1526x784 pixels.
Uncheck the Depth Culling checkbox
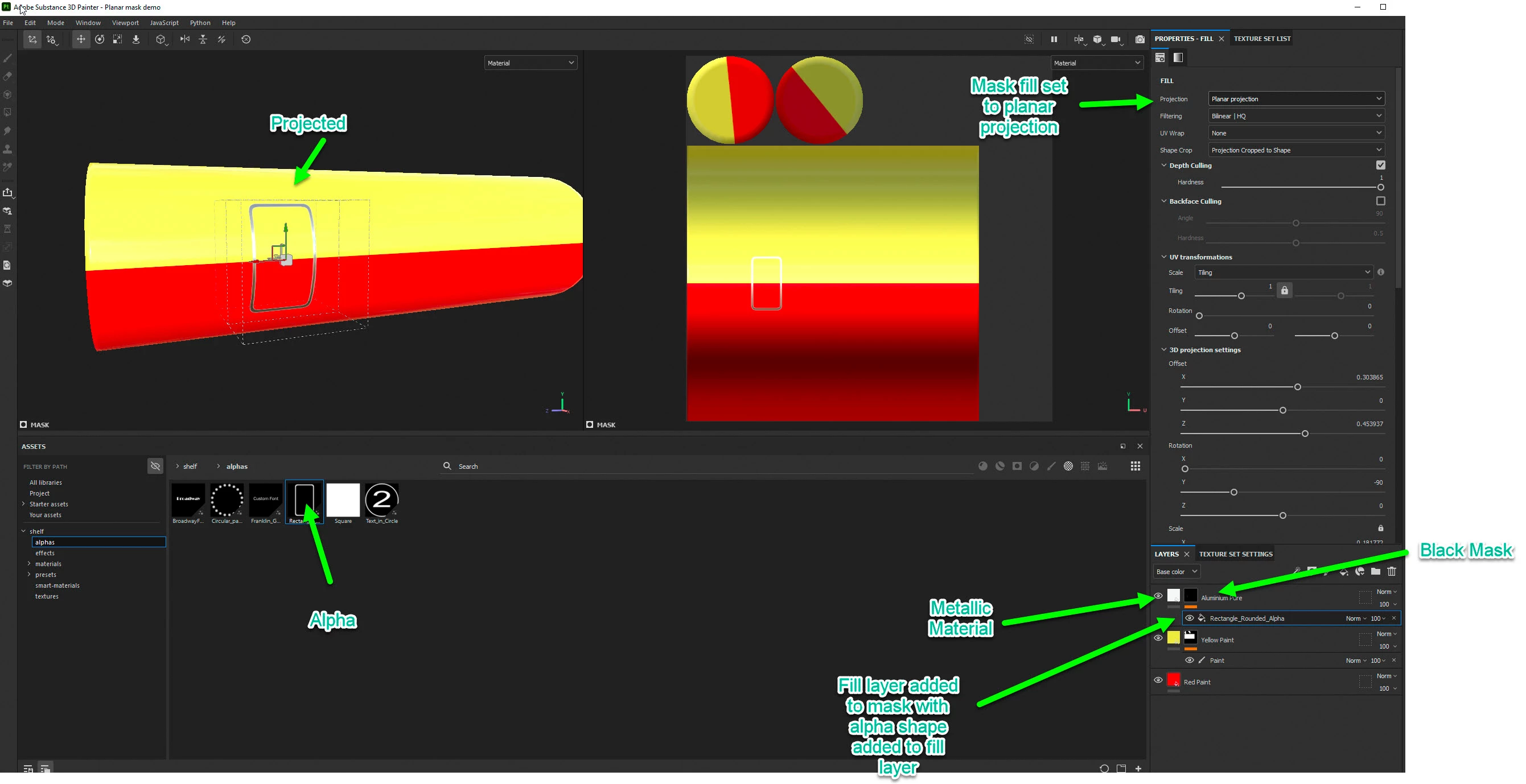point(1380,165)
